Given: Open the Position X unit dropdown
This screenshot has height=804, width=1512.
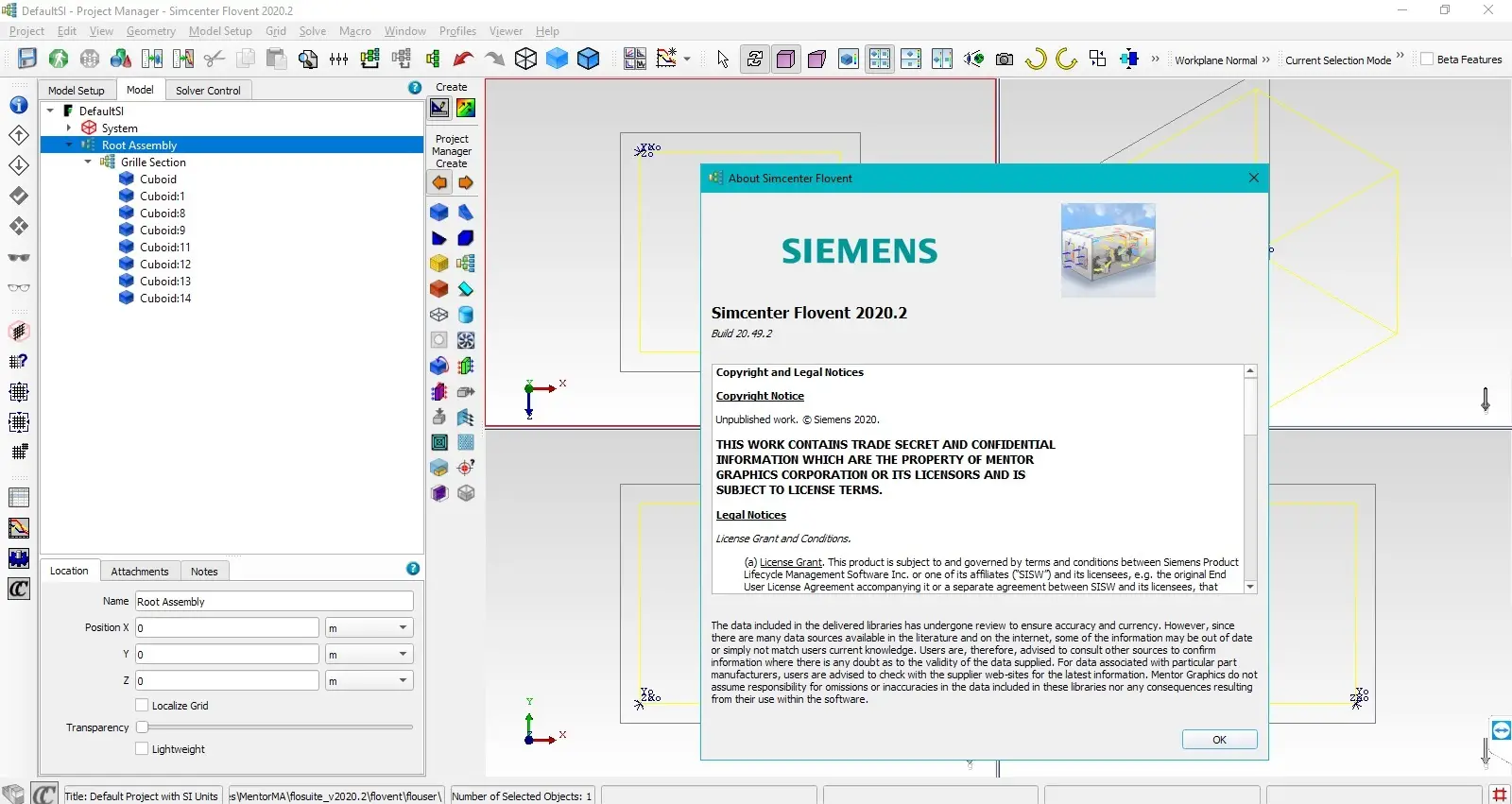Looking at the screenshot, I should click(369, 627).
